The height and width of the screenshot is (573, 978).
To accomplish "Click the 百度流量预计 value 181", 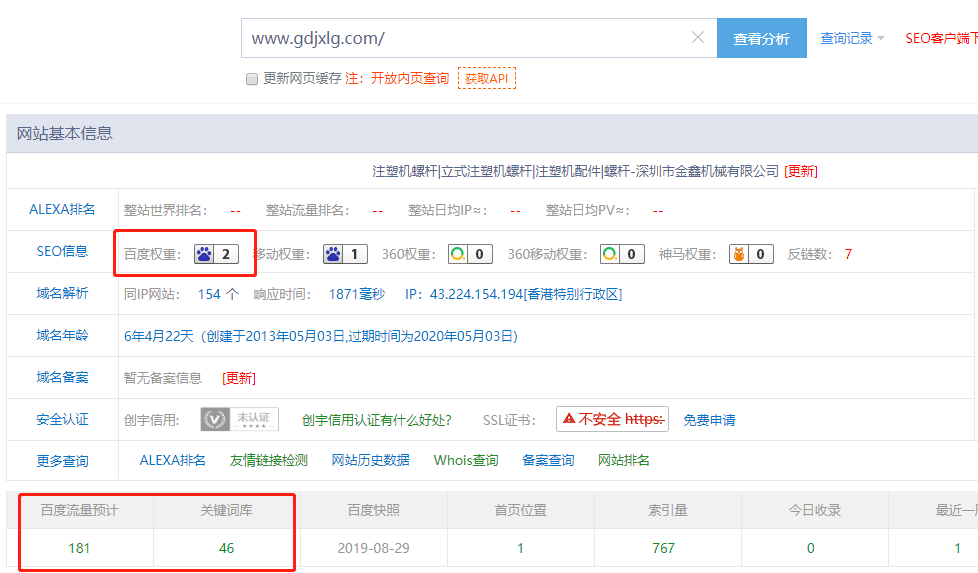I will [x=79, y=548].
